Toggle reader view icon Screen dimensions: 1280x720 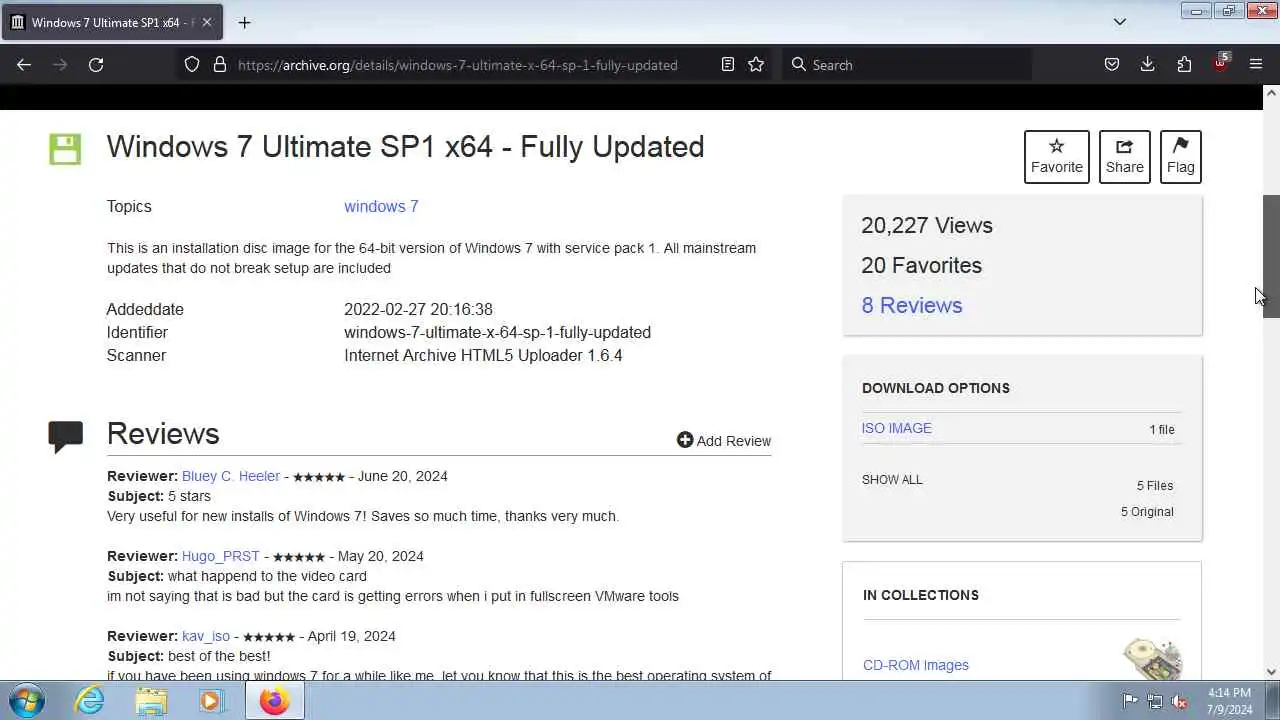pos(728,64)
